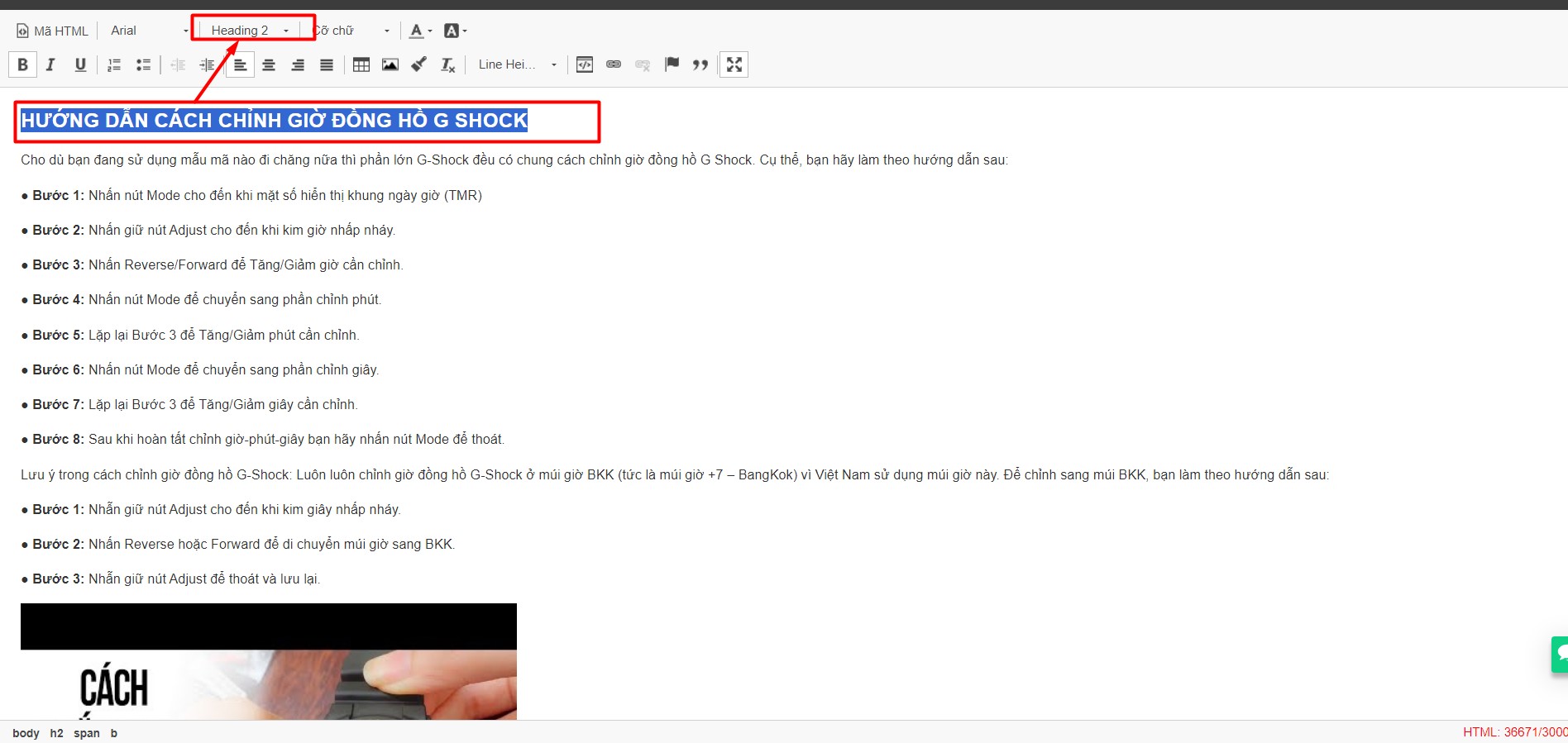The height and width of the screenshot is (743, 1568).
Task: Click the Bước 6 line about chỉnh giây
Action: tap(200, 369)
